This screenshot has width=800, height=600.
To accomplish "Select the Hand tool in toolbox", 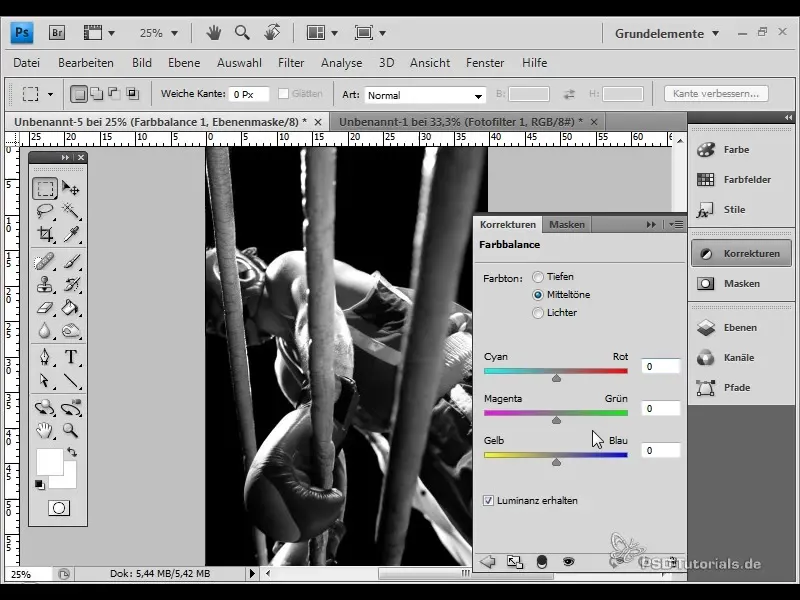I will tap(45, 431).
